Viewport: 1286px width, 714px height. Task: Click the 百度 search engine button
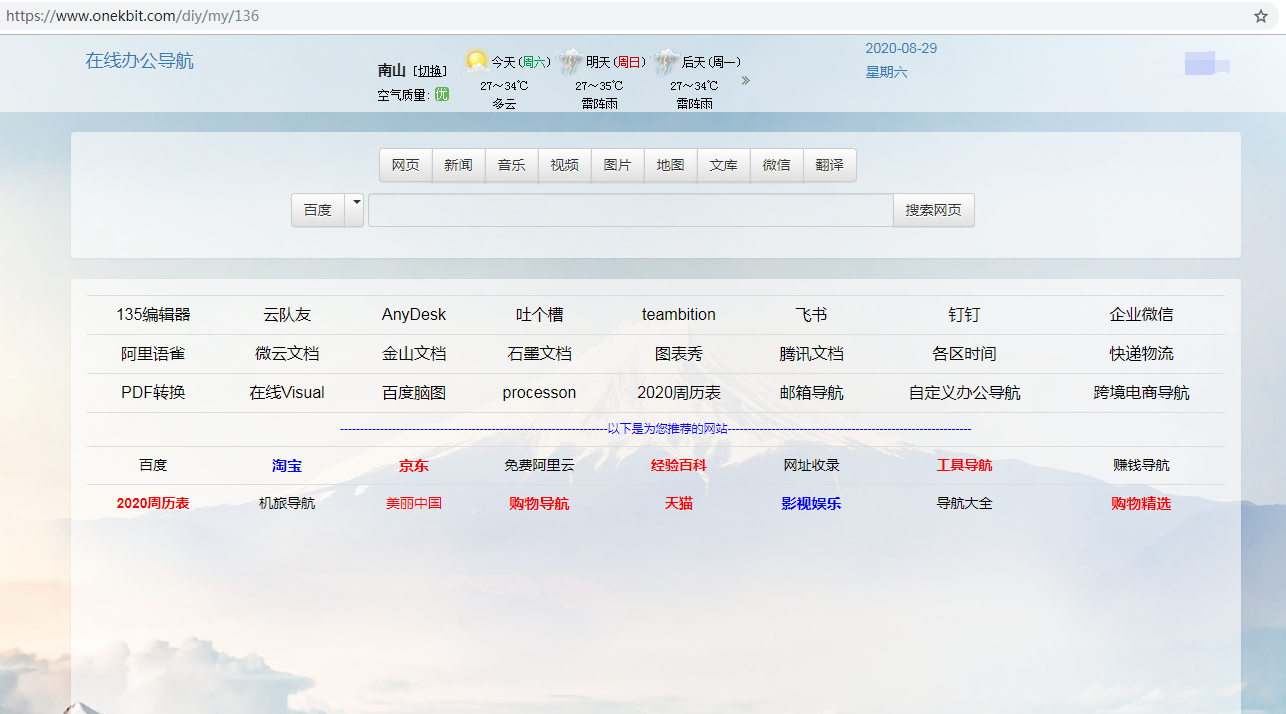pyautogui.click(x=317, y=210)
